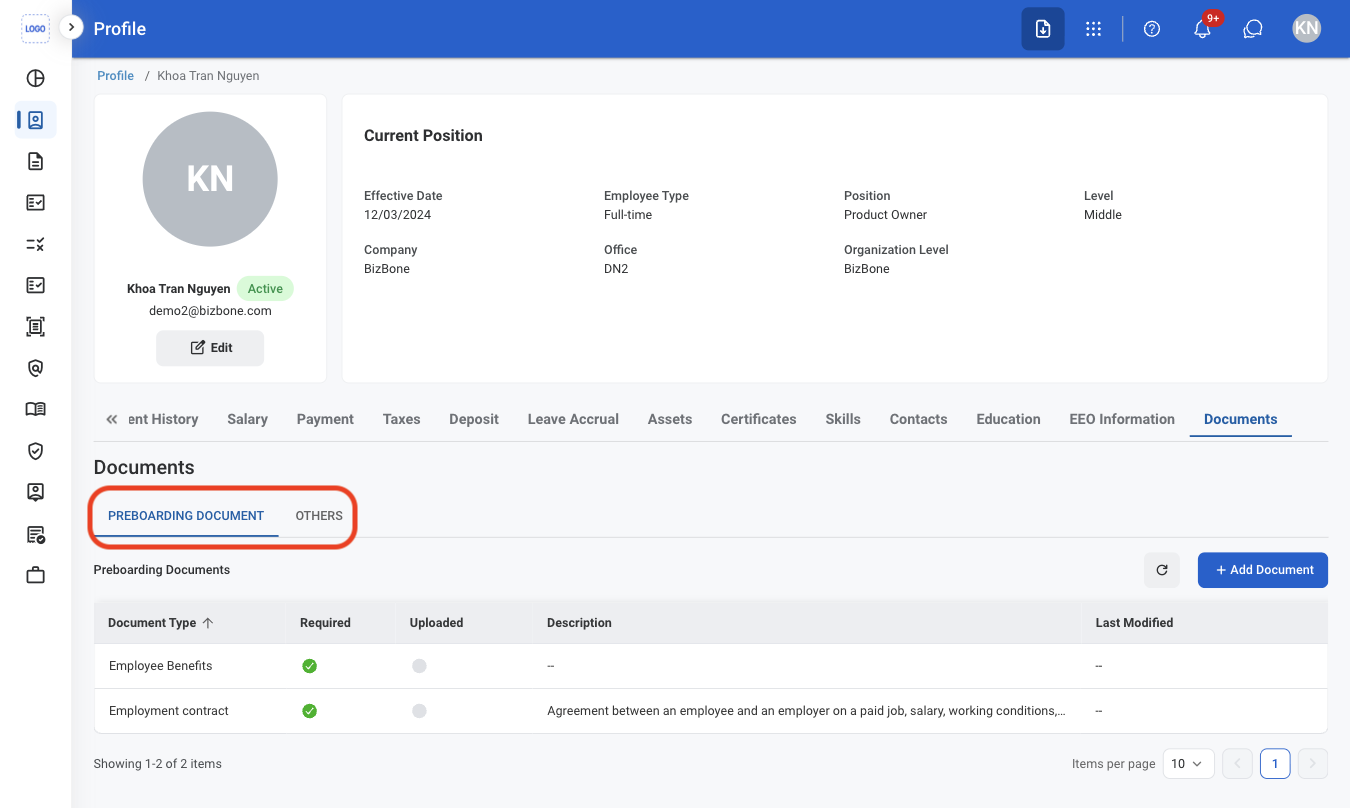Open the shield with @ sidebar icon
Screen dimensions: 1350x808
[x=36, y=368]
